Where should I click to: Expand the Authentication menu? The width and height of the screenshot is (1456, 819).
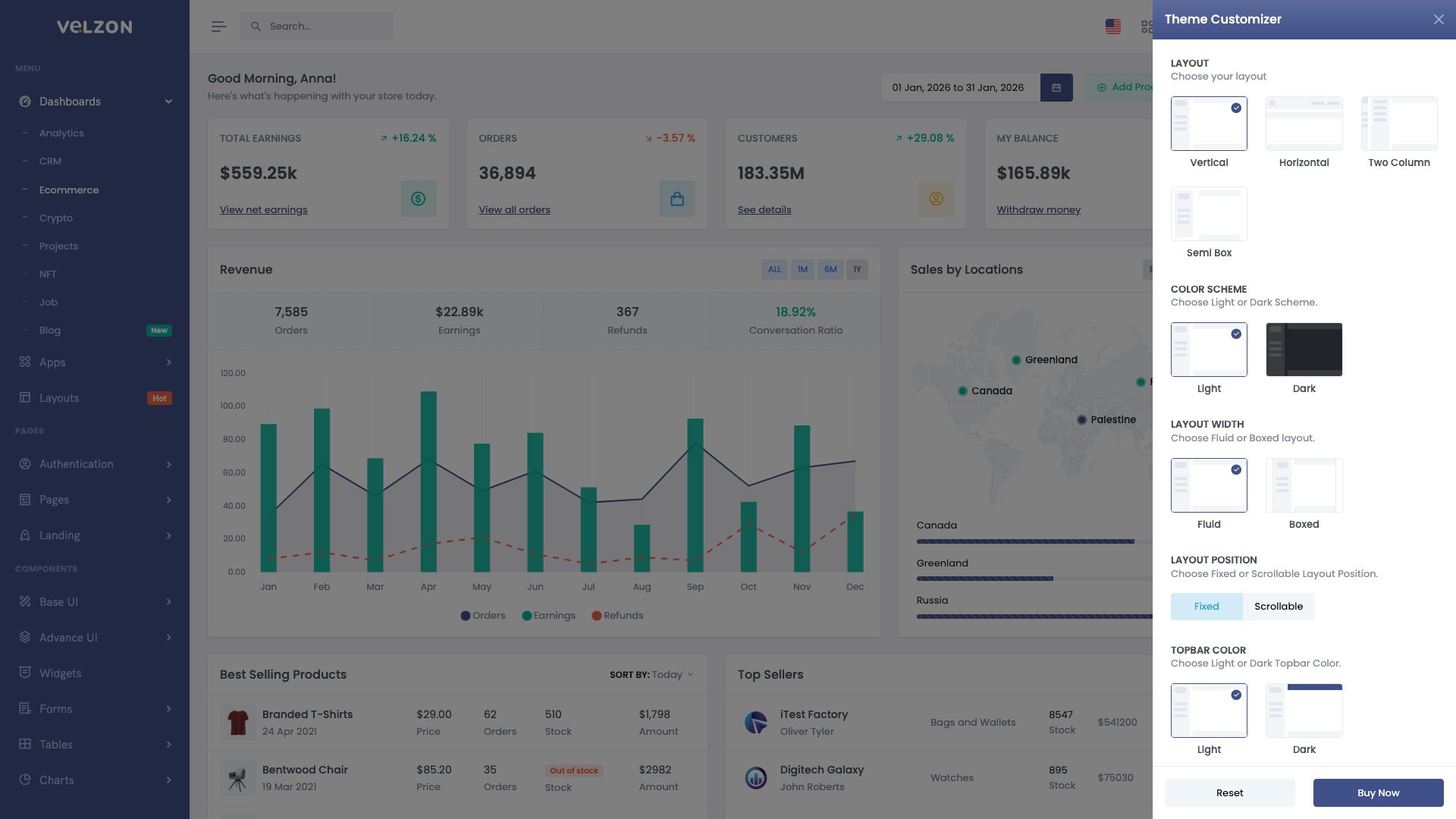point(76,464)
